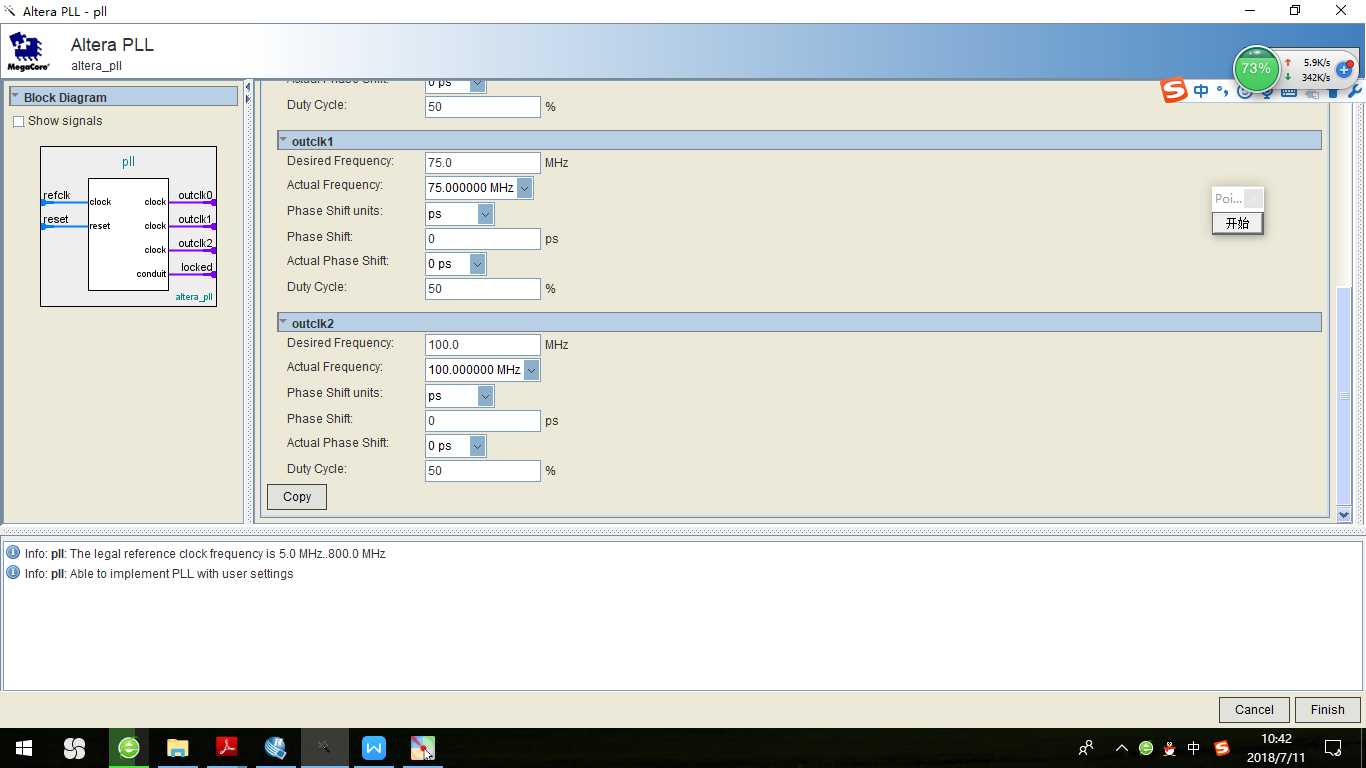Click the refclk port label
Screen dimensions: 1366x768
(57, 195)
